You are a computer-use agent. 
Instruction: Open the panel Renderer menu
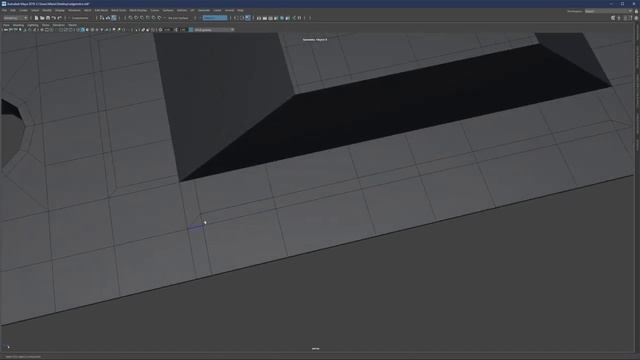tap(59, 25)
